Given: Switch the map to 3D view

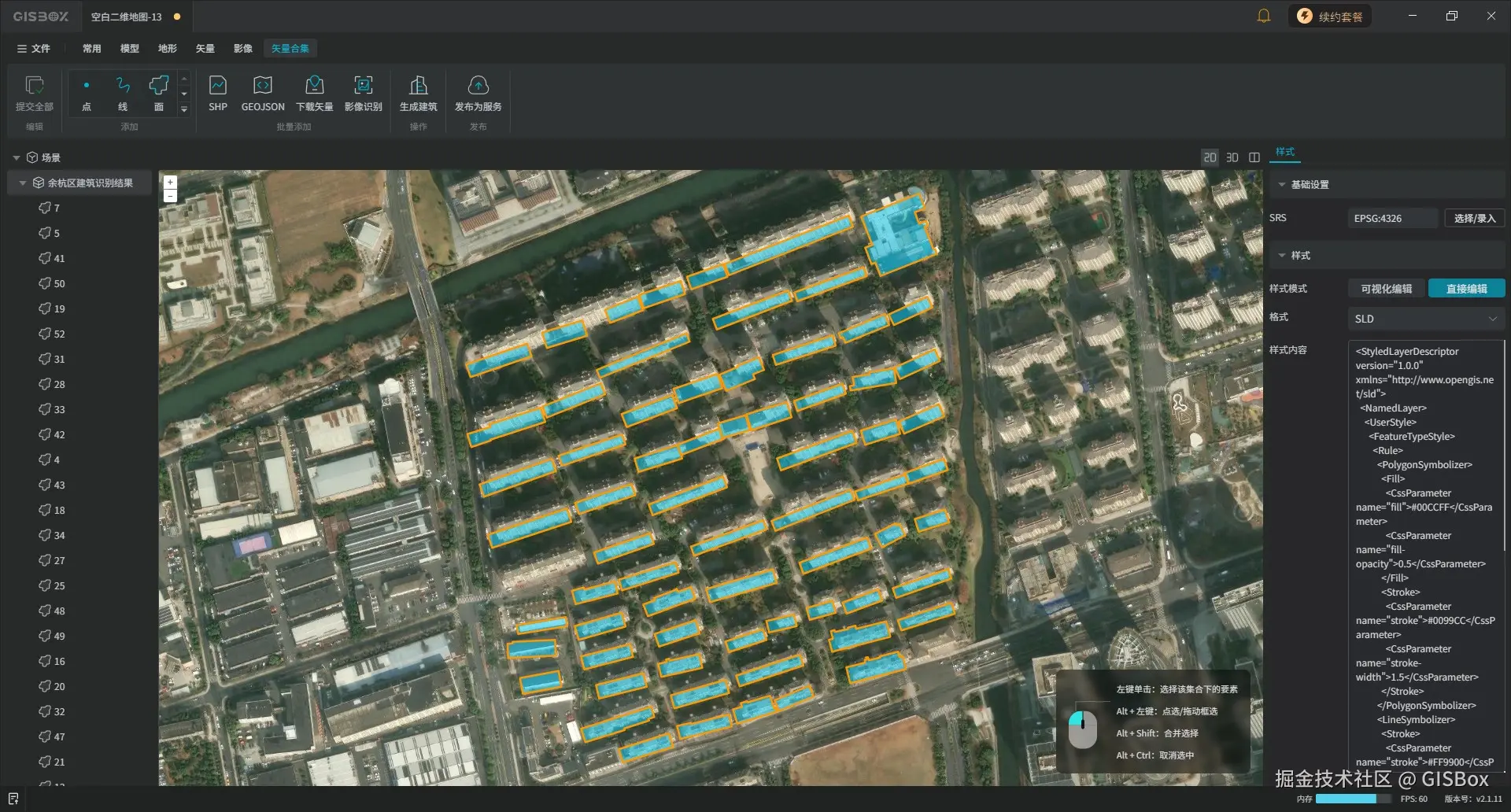Looking at the screenshot, I should 1232,157.
